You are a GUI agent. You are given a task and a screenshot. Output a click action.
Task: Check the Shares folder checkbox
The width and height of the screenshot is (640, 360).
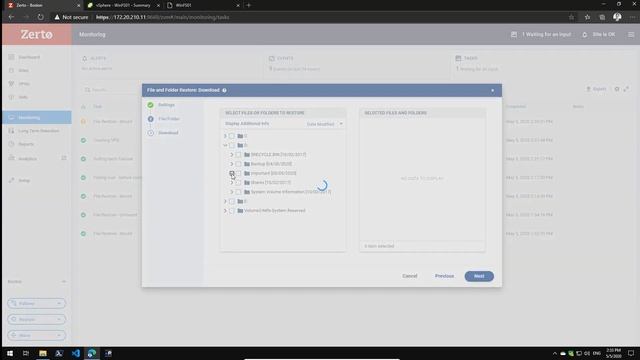click(x=238, y=182)
